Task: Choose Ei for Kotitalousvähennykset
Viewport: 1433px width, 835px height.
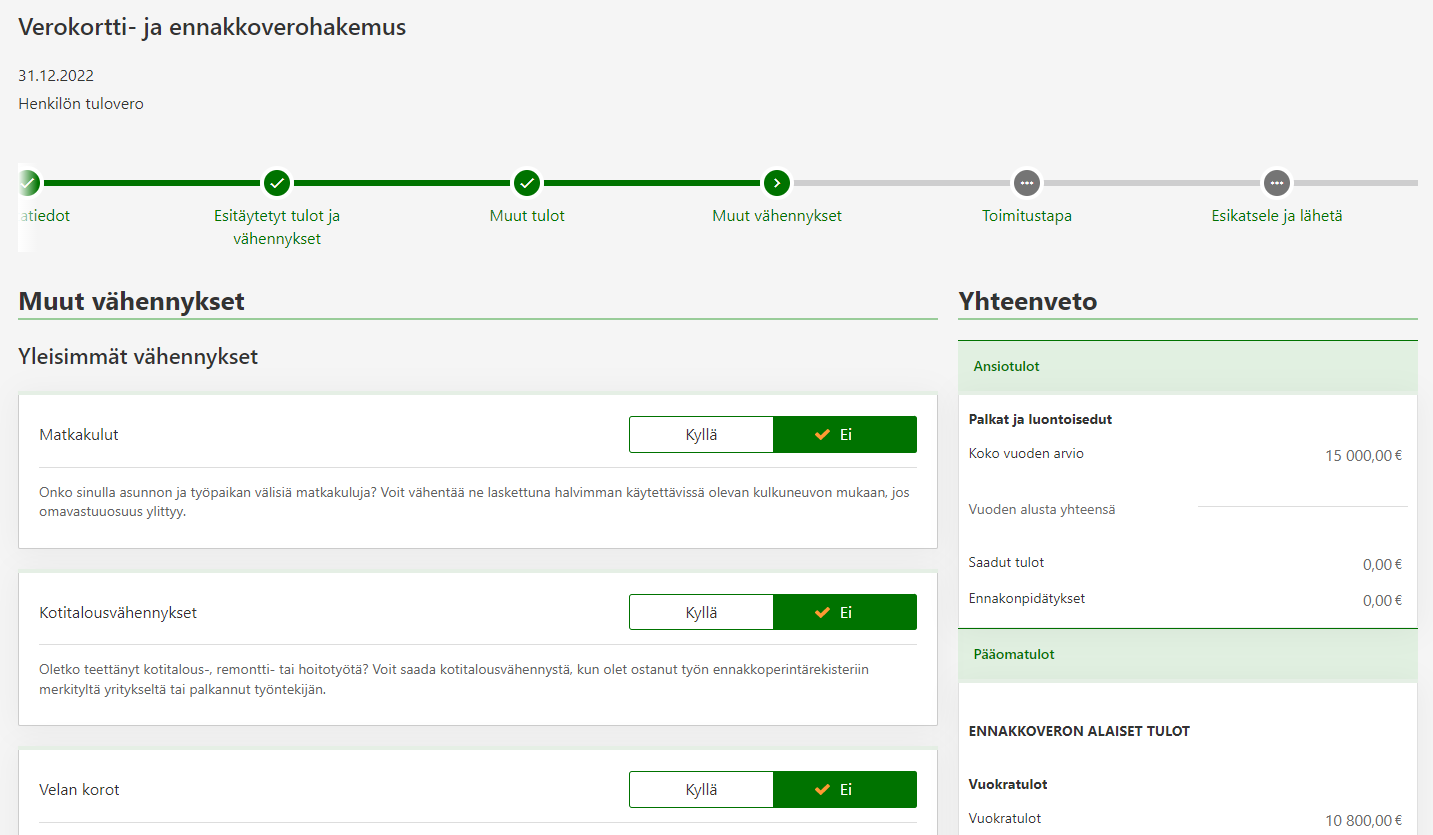Action: click(x=845, y=613)
